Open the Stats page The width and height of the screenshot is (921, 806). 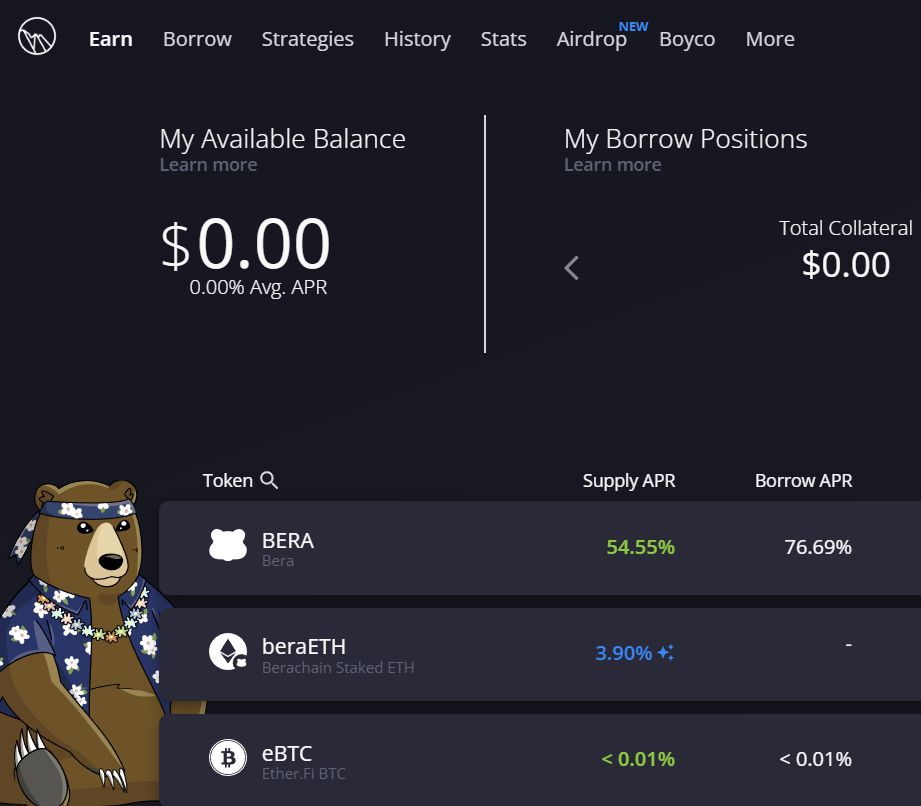click(x=503, y=39)
